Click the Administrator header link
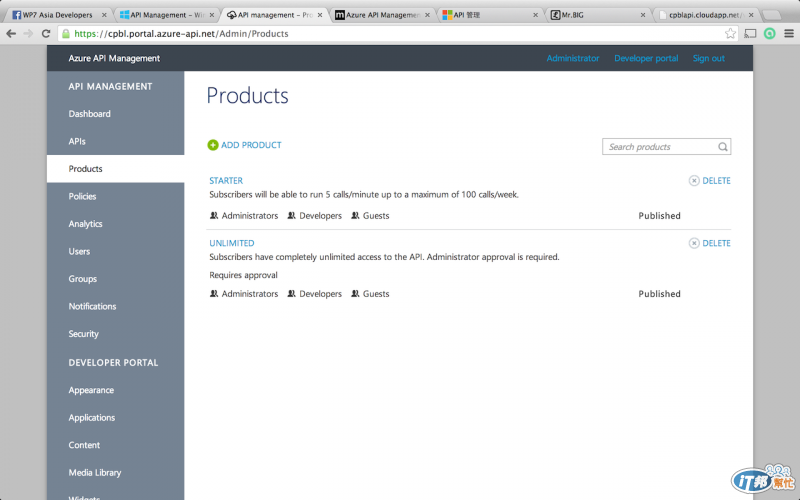The image size is (800, 500). point(573,58)
